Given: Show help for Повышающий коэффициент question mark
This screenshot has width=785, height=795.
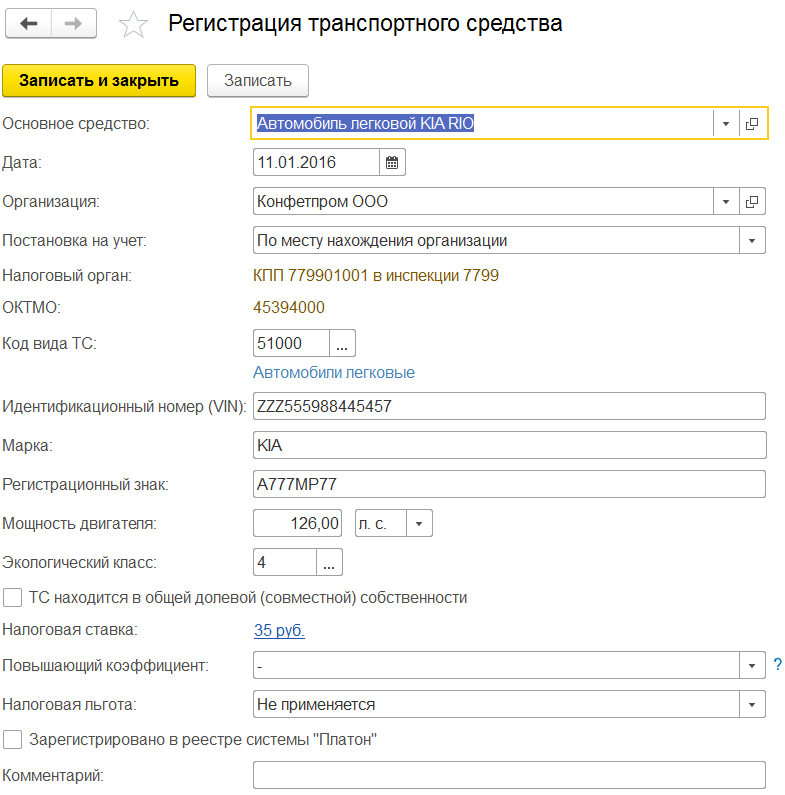Looking at the screenshot, I should tap(777, 664).
